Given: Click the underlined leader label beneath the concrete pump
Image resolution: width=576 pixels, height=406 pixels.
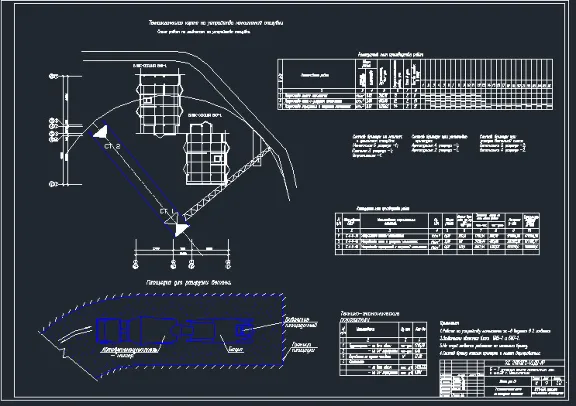Looking at the screenshot, I should coord(235,350).
